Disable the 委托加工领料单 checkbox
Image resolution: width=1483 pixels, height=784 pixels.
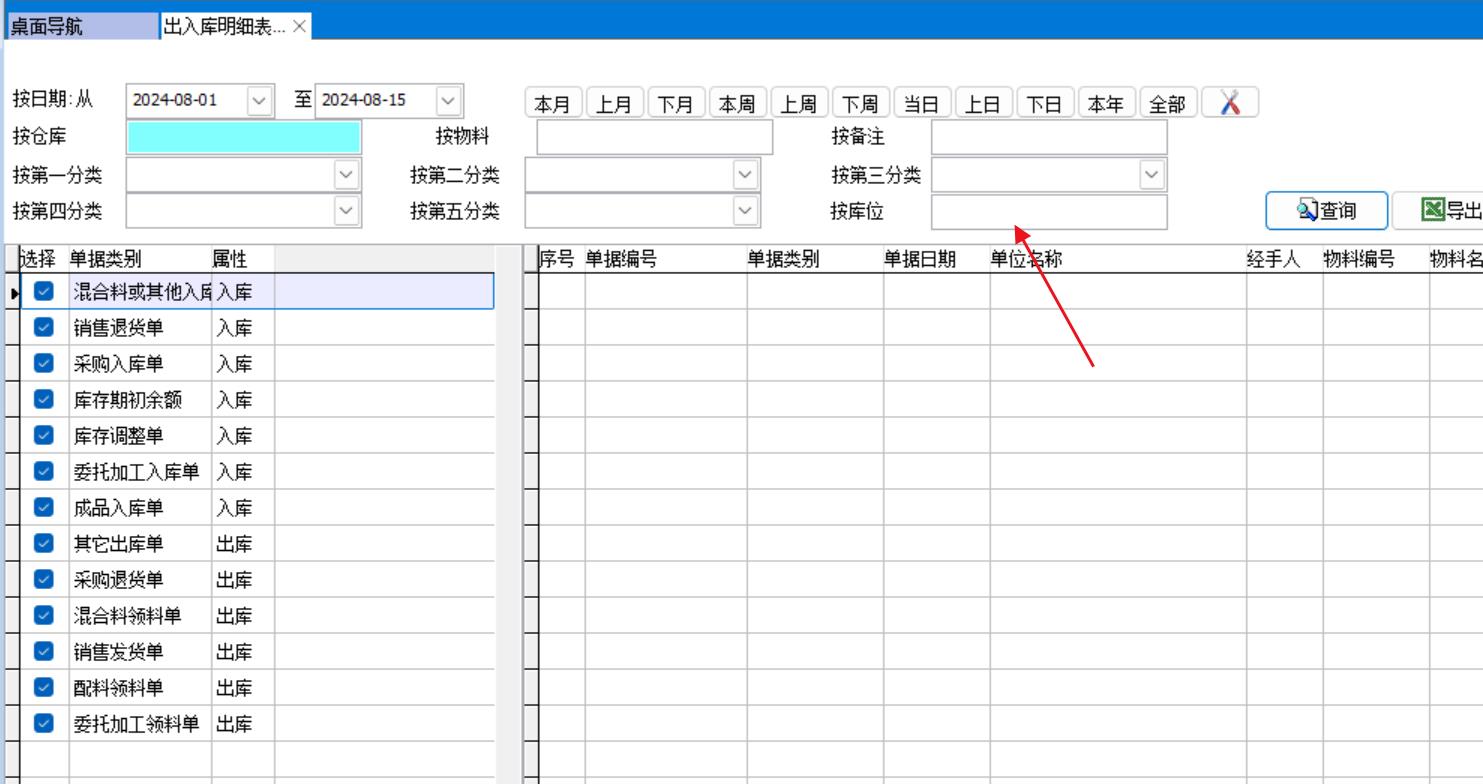pyautogui.click(x=43, y=723)
